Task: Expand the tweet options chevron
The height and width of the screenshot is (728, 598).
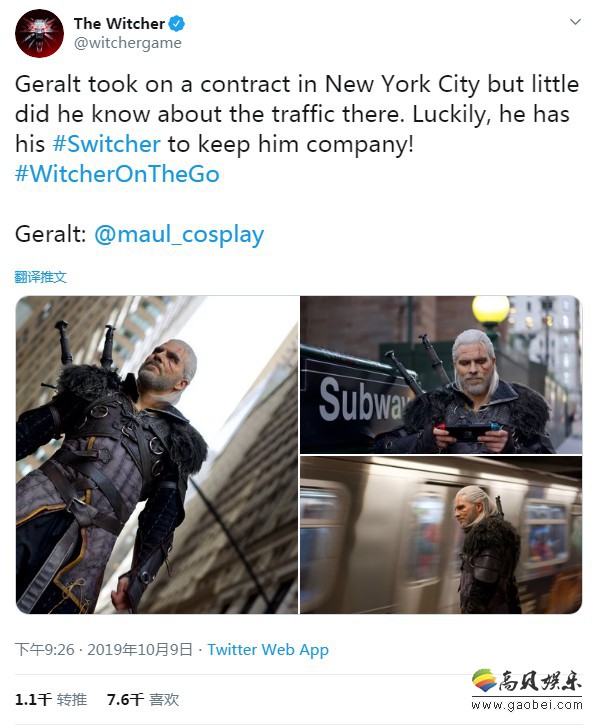Action: [x=575, y=22]
